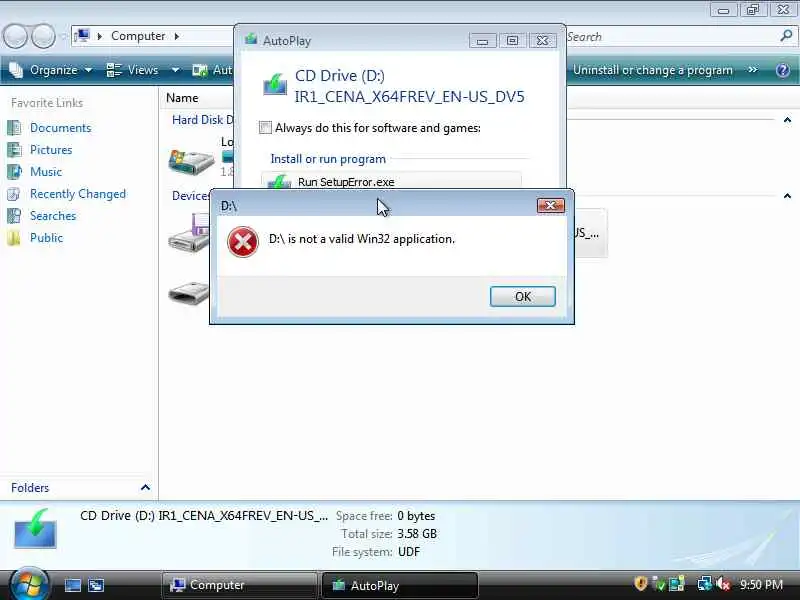Click the network tray icon
The width and height of the screenshot is (800, 600).
click(705, 584)
